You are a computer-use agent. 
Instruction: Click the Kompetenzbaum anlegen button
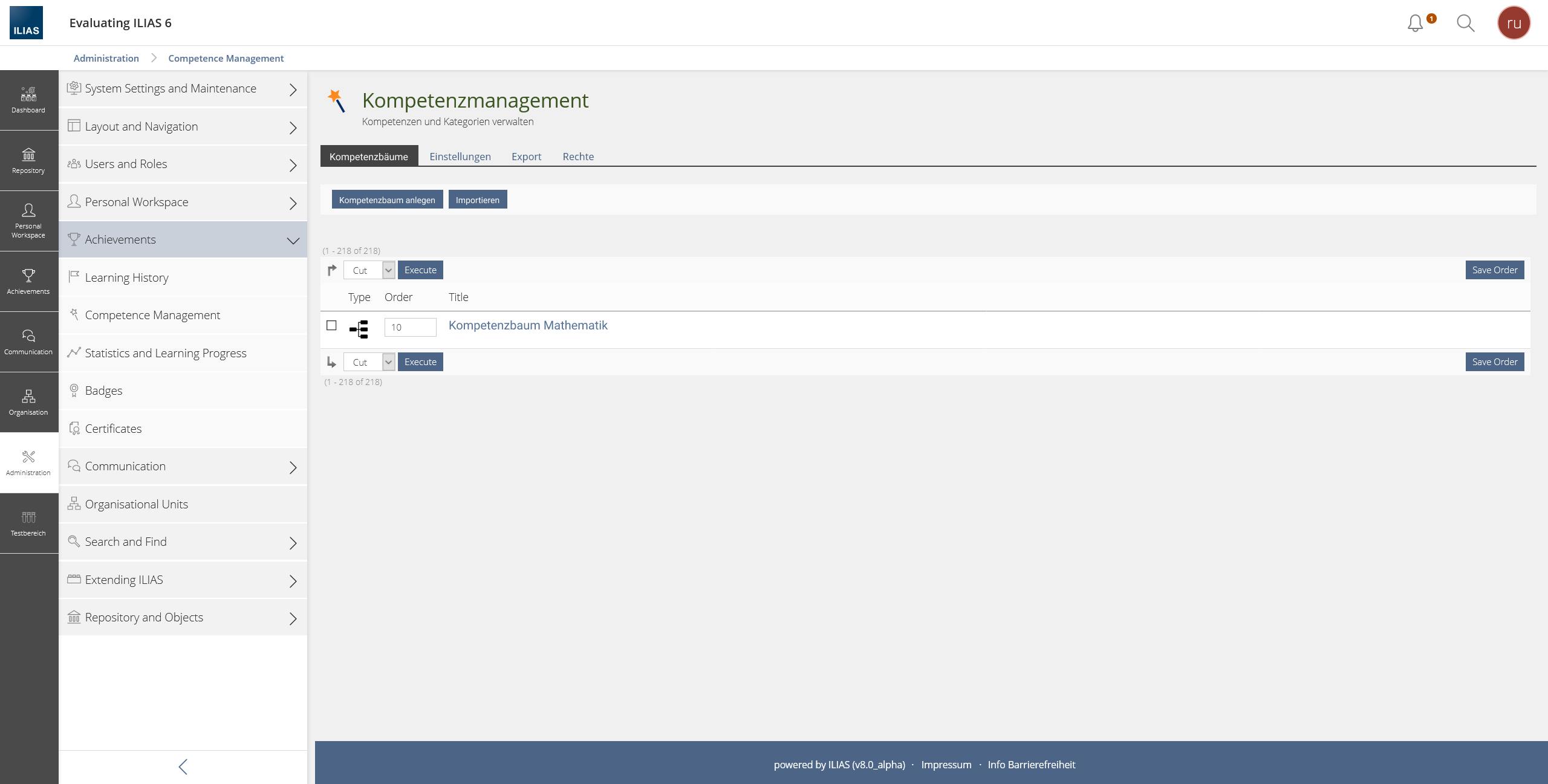387,200
